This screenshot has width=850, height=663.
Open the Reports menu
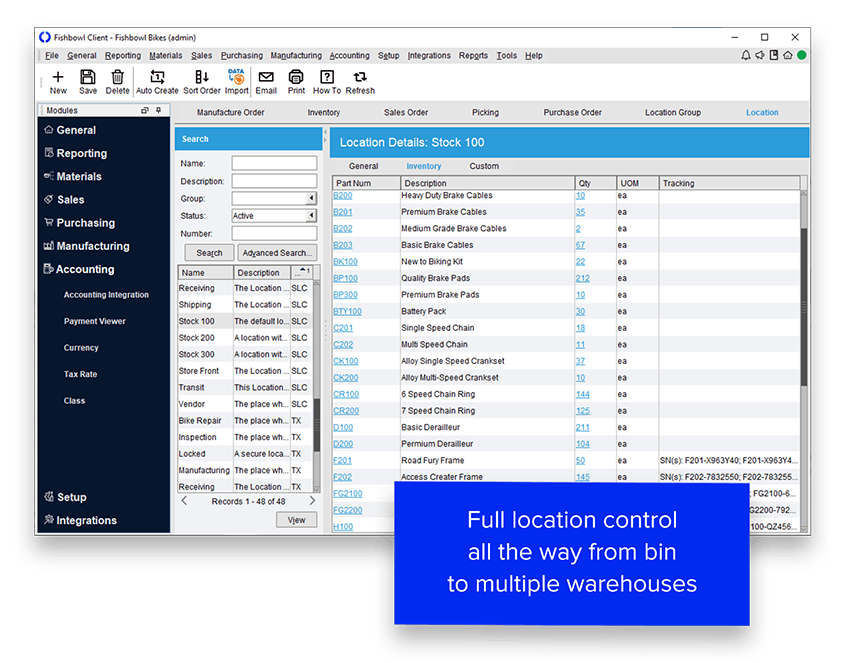pyautogui.click(x=473, y=55)
